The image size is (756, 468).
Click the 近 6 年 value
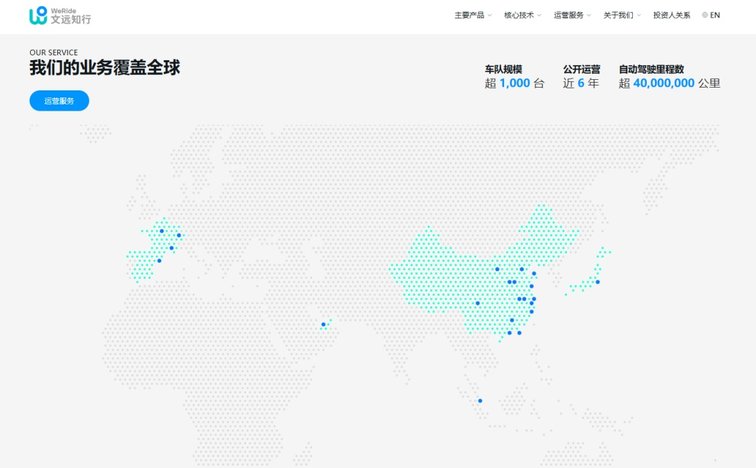coord(580,83)
